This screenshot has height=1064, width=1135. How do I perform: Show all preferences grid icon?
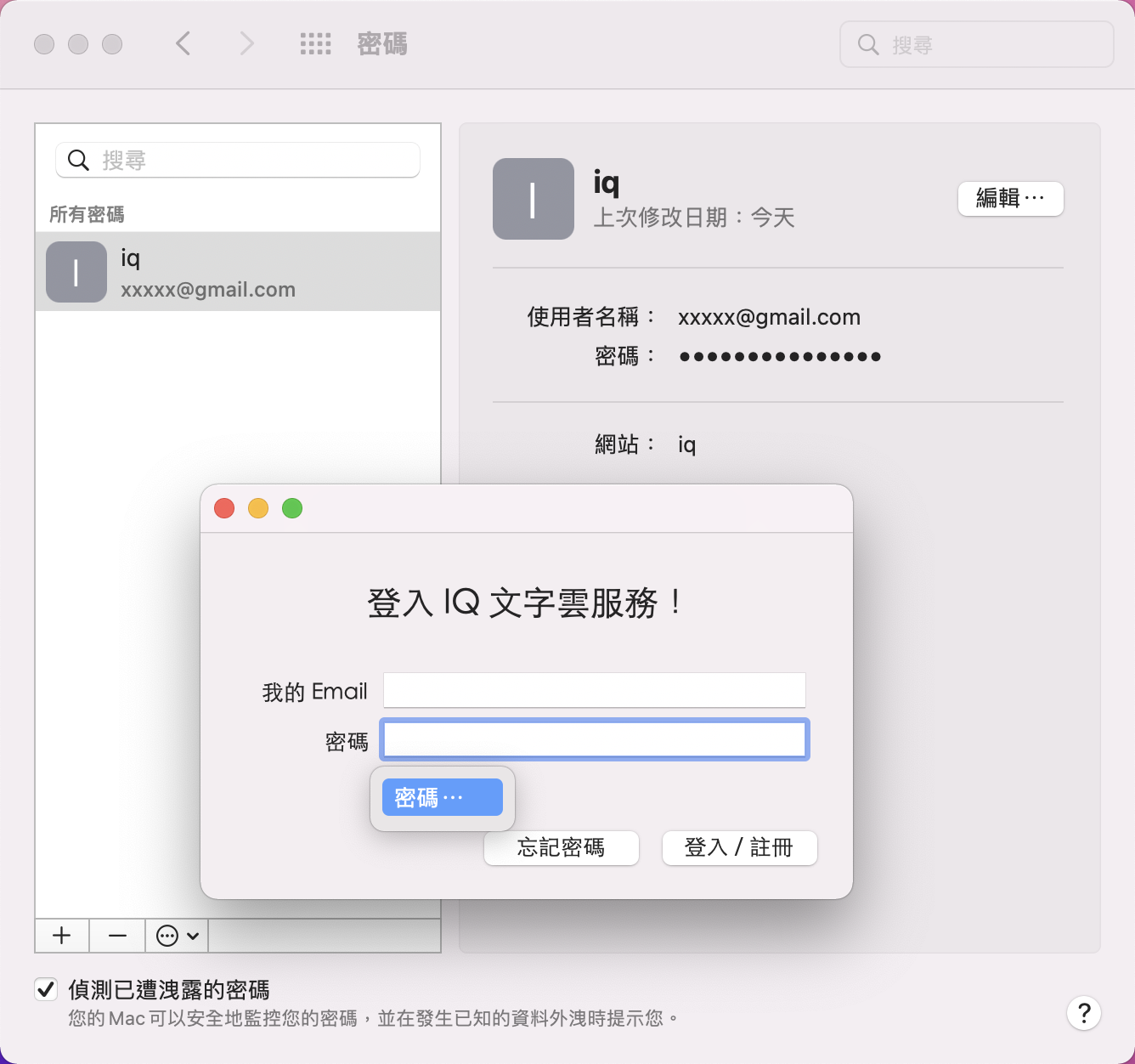click(x=315, y=44)
